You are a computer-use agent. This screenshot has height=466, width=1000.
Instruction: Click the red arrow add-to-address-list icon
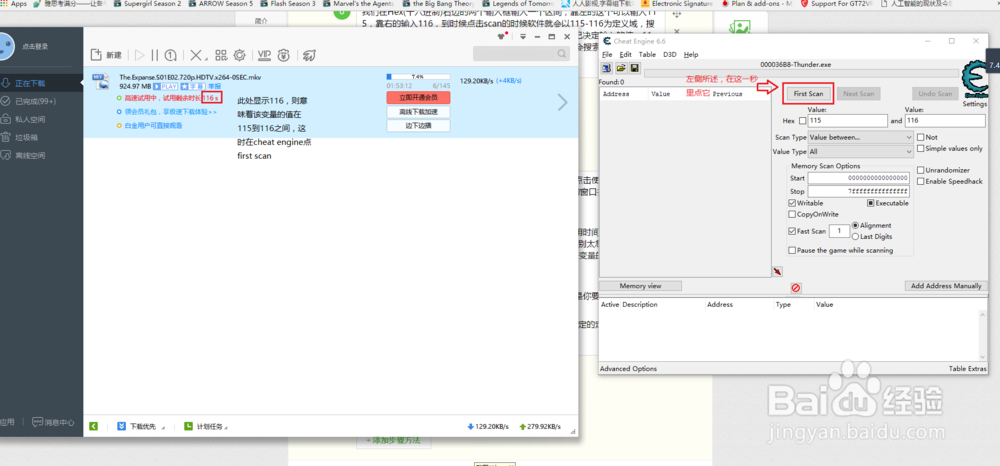click(x=777, y=272)
